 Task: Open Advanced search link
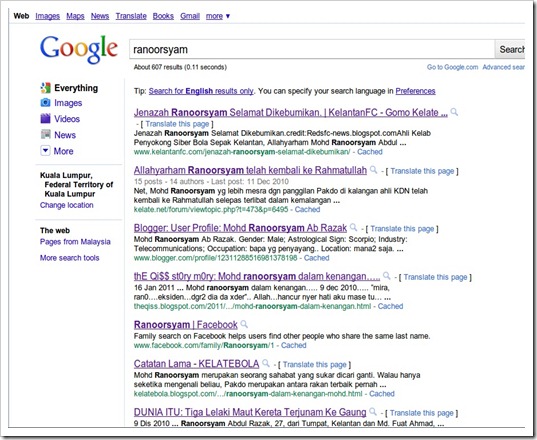pyautogui.click(x=503, y=67)
